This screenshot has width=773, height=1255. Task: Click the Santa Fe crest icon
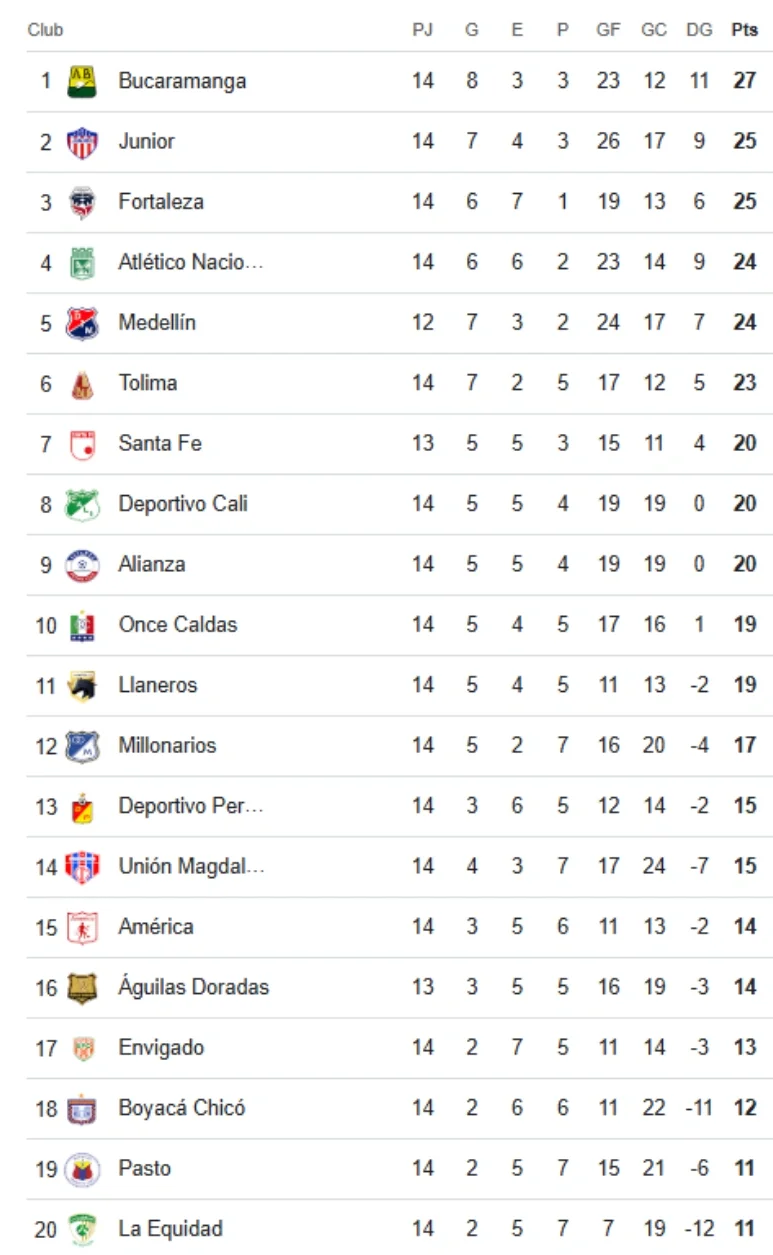point(82,444)
